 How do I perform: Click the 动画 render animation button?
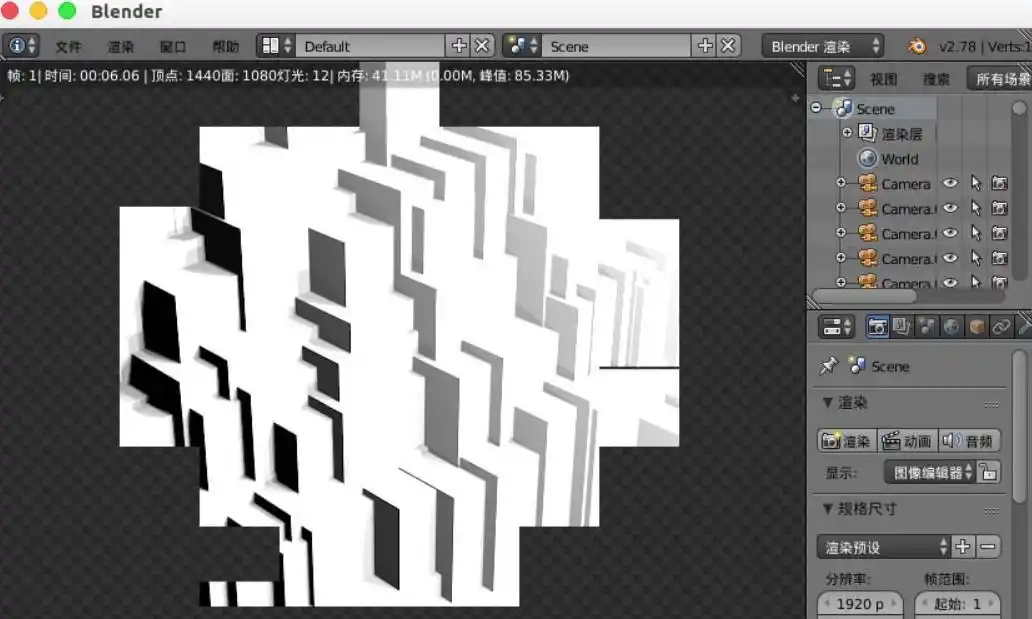tap(907, 441)
